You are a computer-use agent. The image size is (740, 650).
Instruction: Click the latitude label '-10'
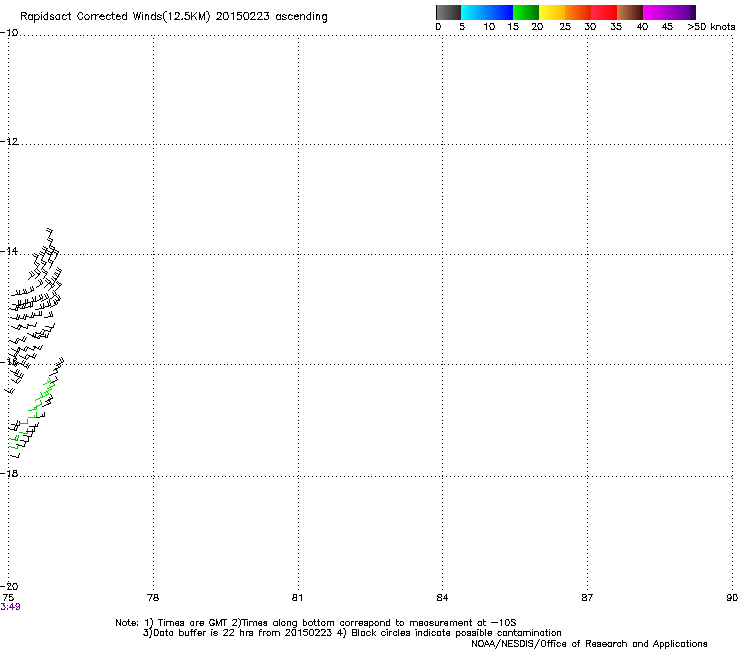click(x=9, y=32)
